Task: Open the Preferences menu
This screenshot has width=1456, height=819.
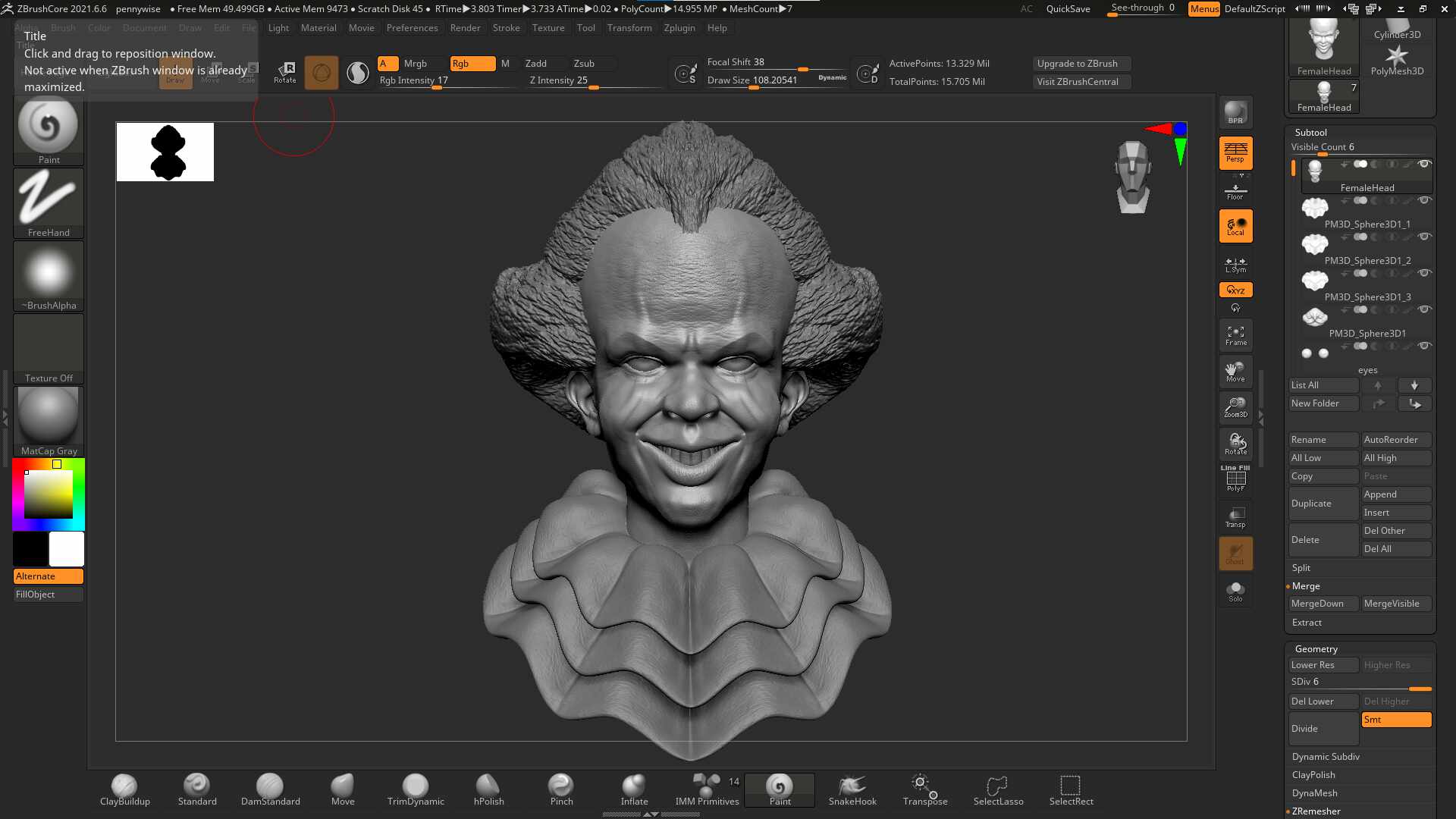Action: click(x=412, y=28)
